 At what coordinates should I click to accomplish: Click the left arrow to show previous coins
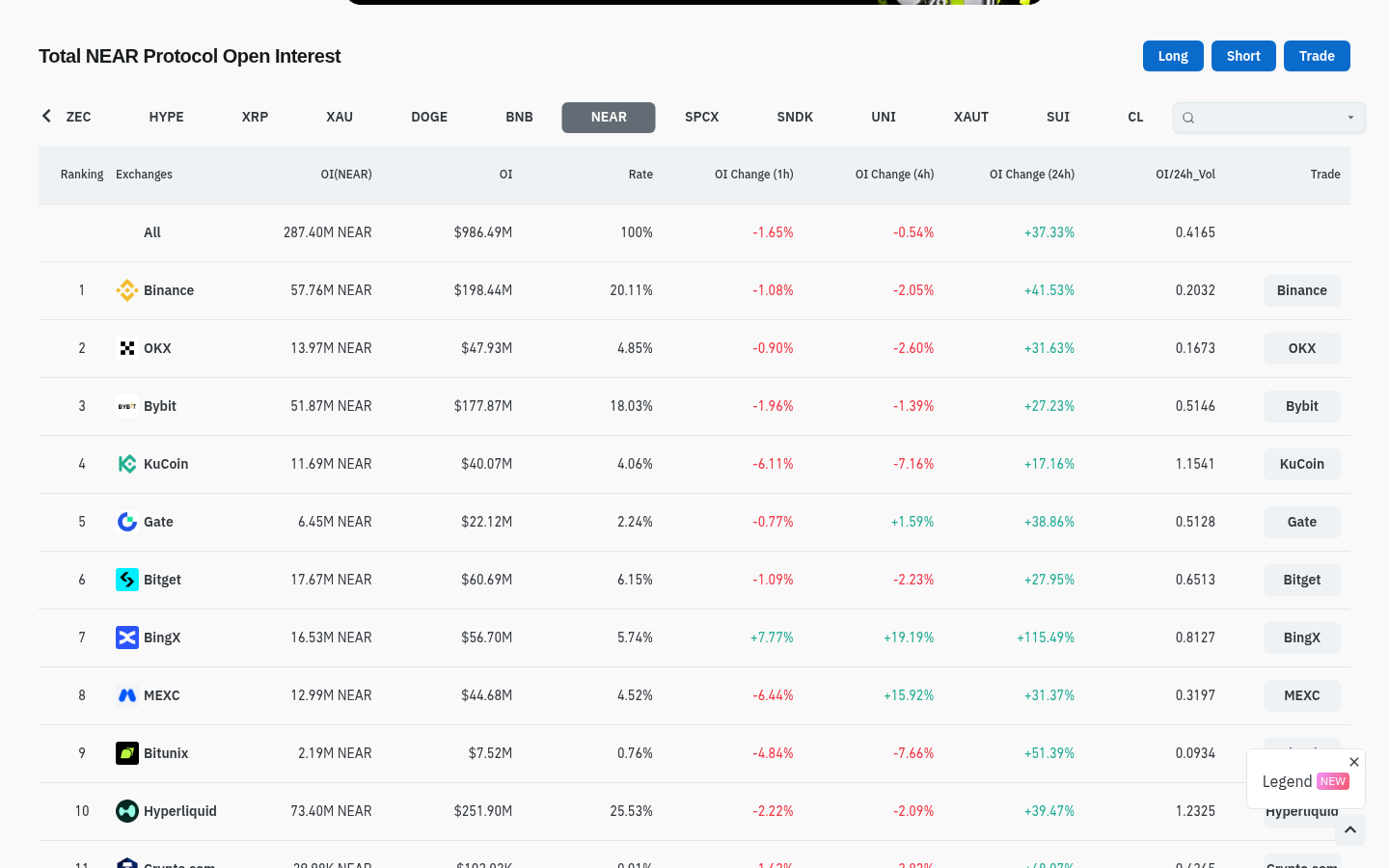click(46, 117)
